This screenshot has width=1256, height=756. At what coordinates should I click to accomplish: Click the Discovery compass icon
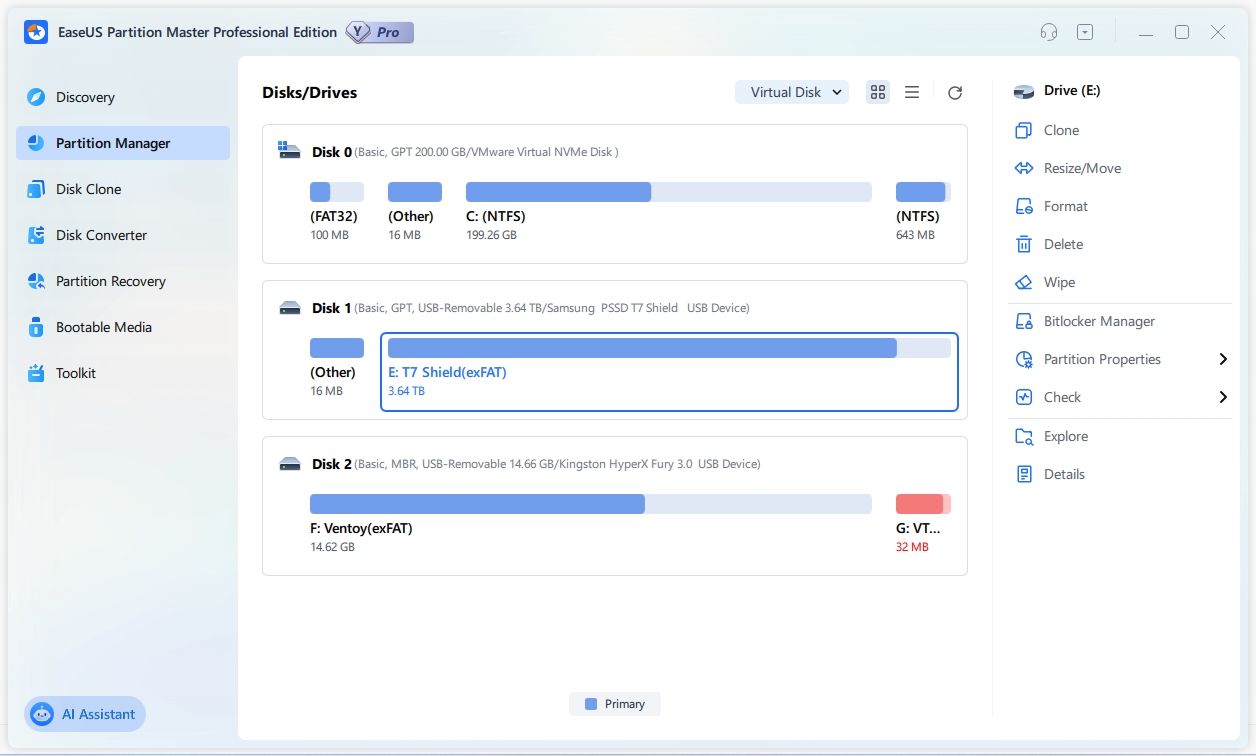click(36, 97)
